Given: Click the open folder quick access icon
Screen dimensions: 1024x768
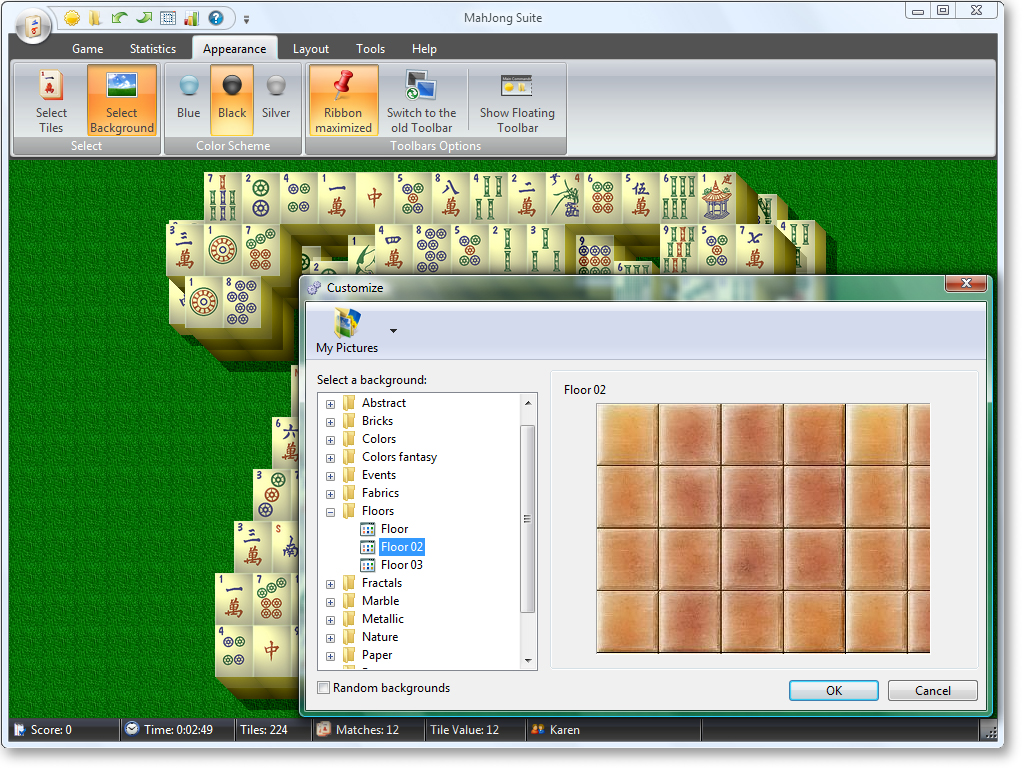Looking at the screenshot, I should tap(95, 18).
